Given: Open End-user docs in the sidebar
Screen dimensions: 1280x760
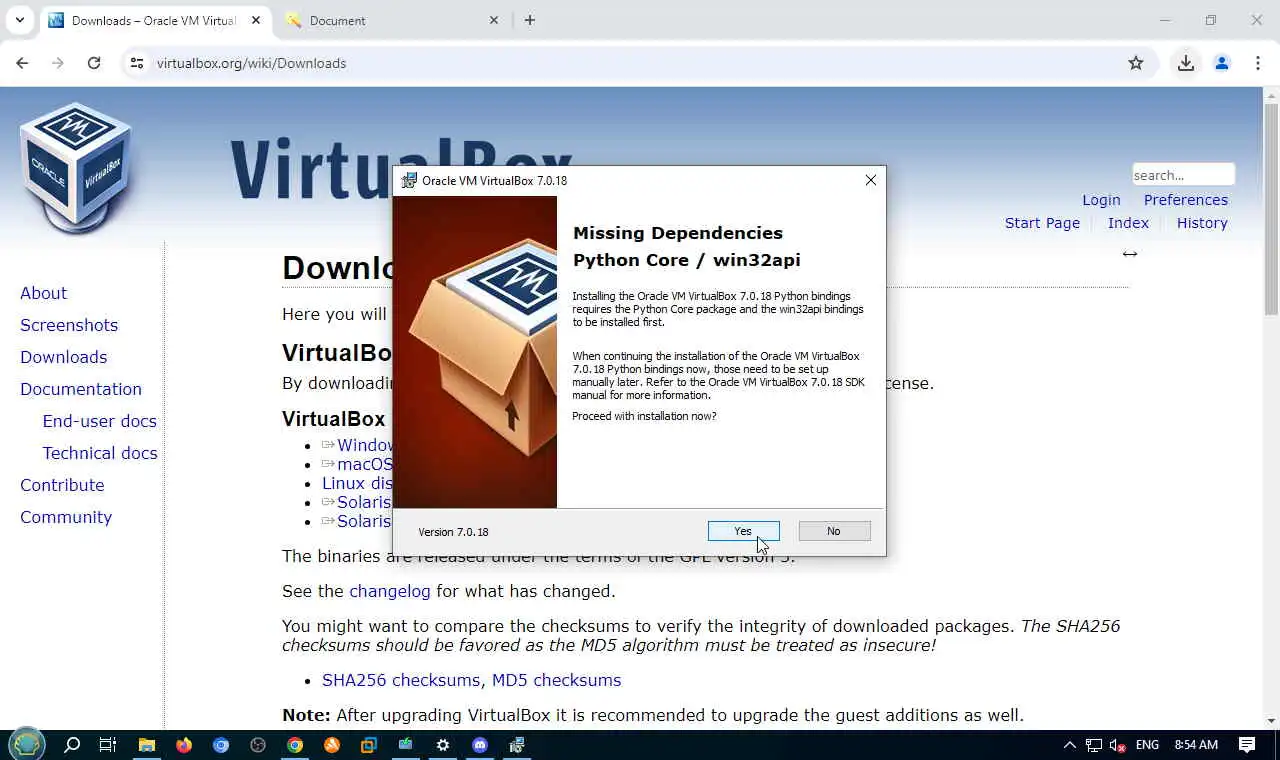Looking at the screenshot, I should pyautogui.click(x=99, y=421).
